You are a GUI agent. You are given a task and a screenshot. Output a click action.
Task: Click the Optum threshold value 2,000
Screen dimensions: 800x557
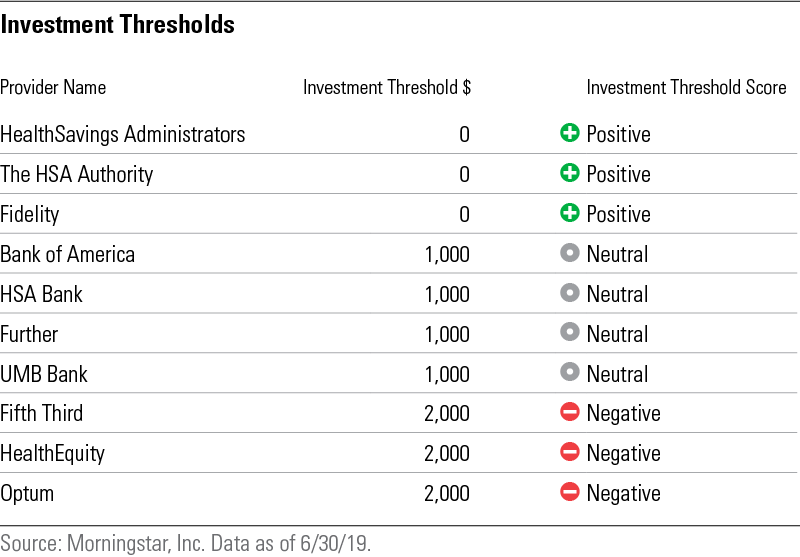(446, 493)
